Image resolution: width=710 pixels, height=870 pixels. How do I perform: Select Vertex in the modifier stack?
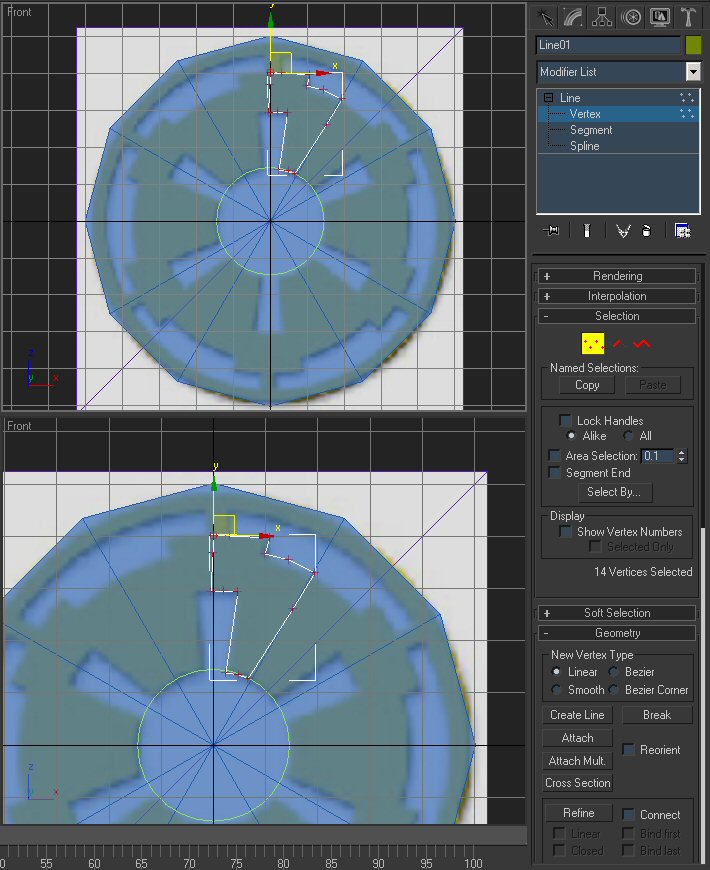coord(585,114)
